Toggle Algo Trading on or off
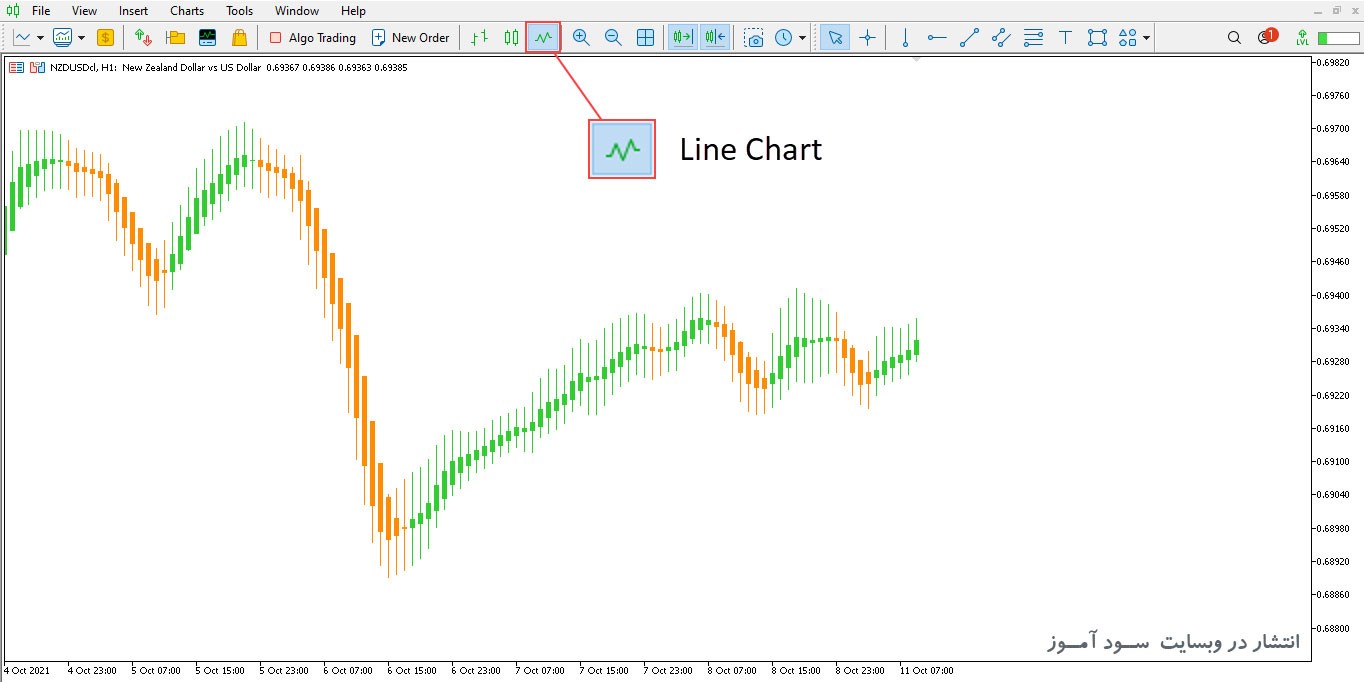Screen dimensions: 1364x682 (x=312, y=38)
